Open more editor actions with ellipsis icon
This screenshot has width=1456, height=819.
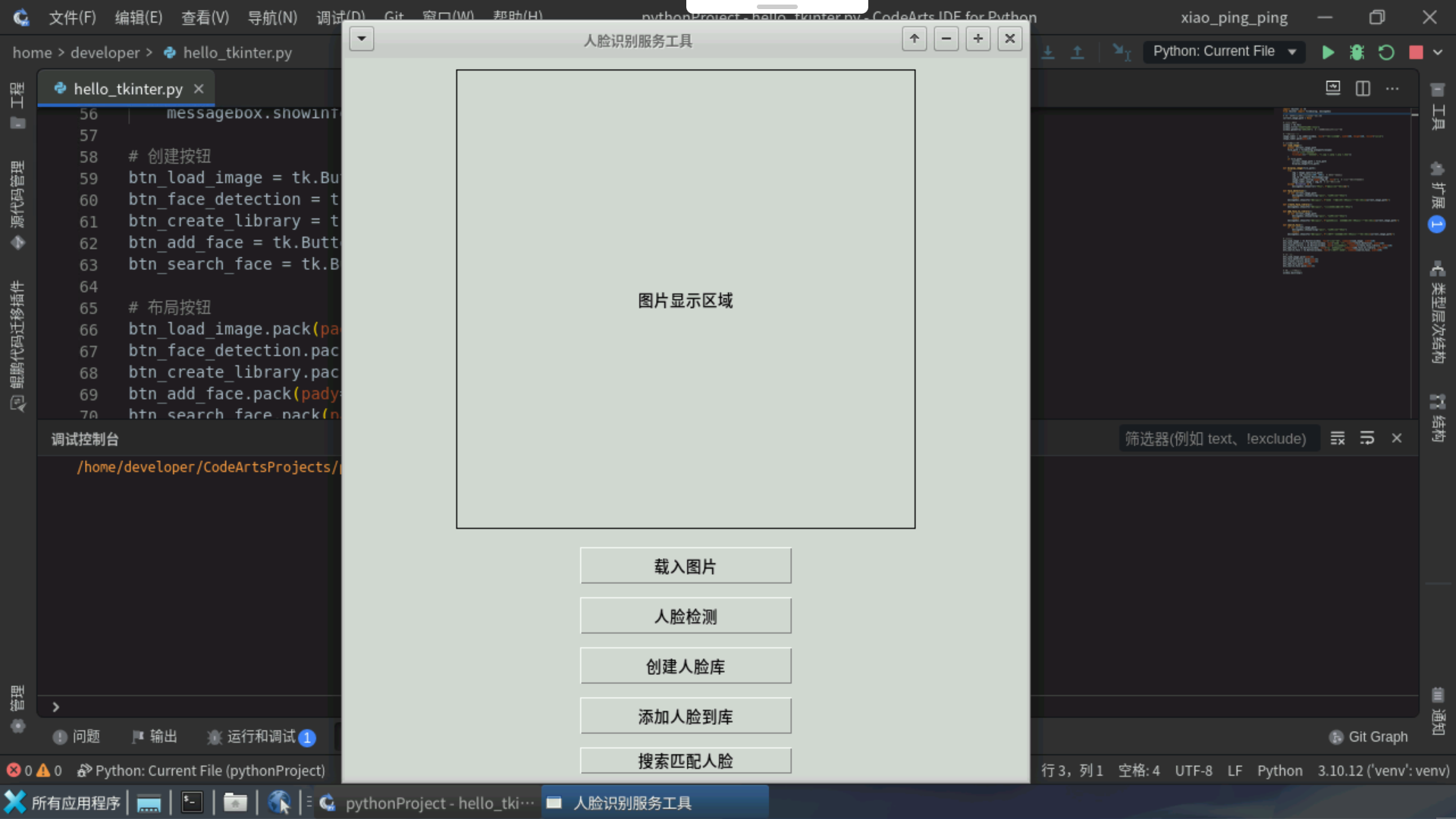(1392, 88)
